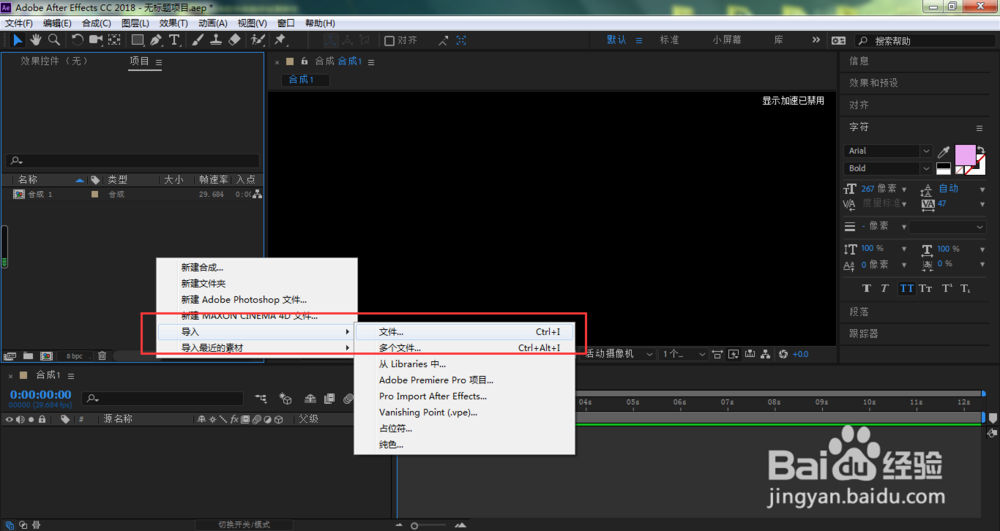Viewport: 1000px width, 531px height.
Task: Click the 8 bpc color depth button
Action: (75, 356)
